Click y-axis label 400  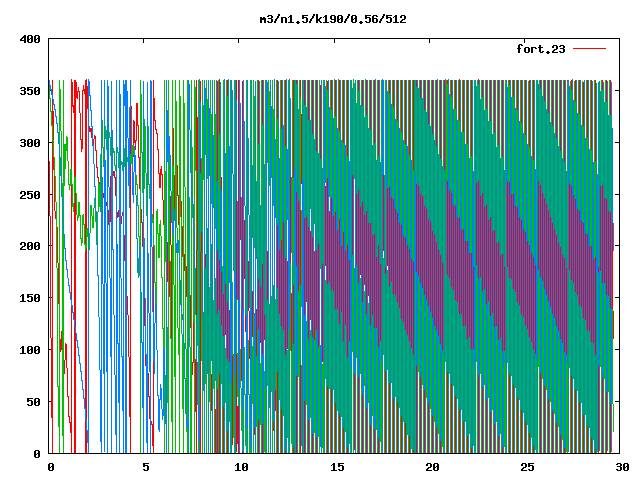coord(30,39)
